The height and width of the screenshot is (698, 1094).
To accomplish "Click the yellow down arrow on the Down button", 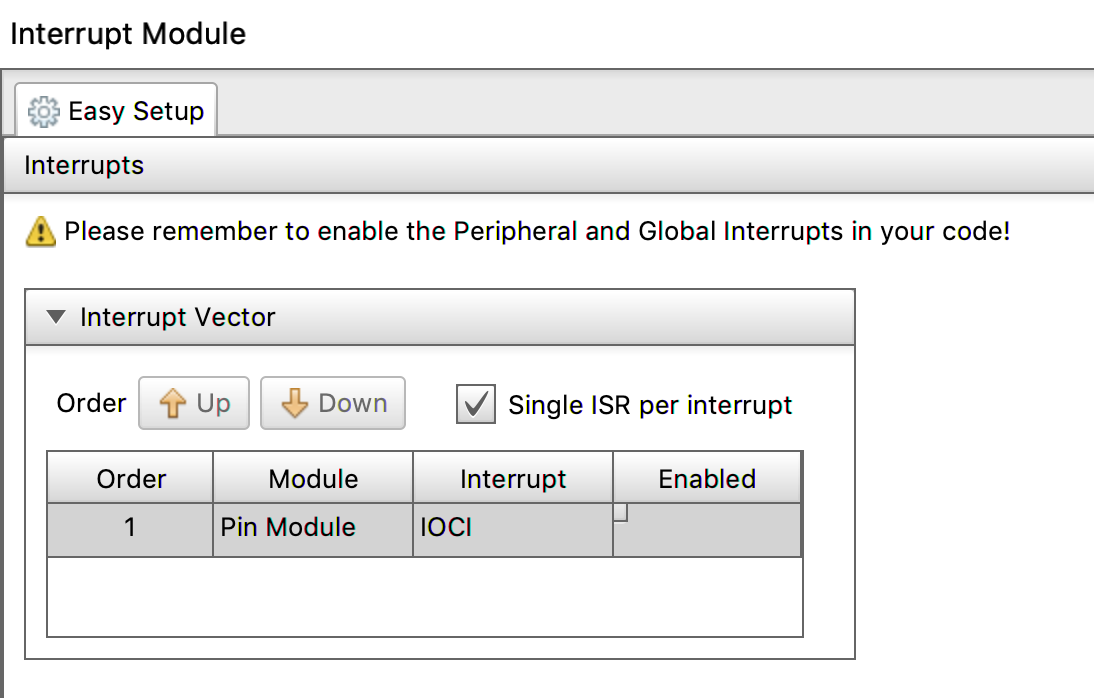I will [x=293, y=402].
